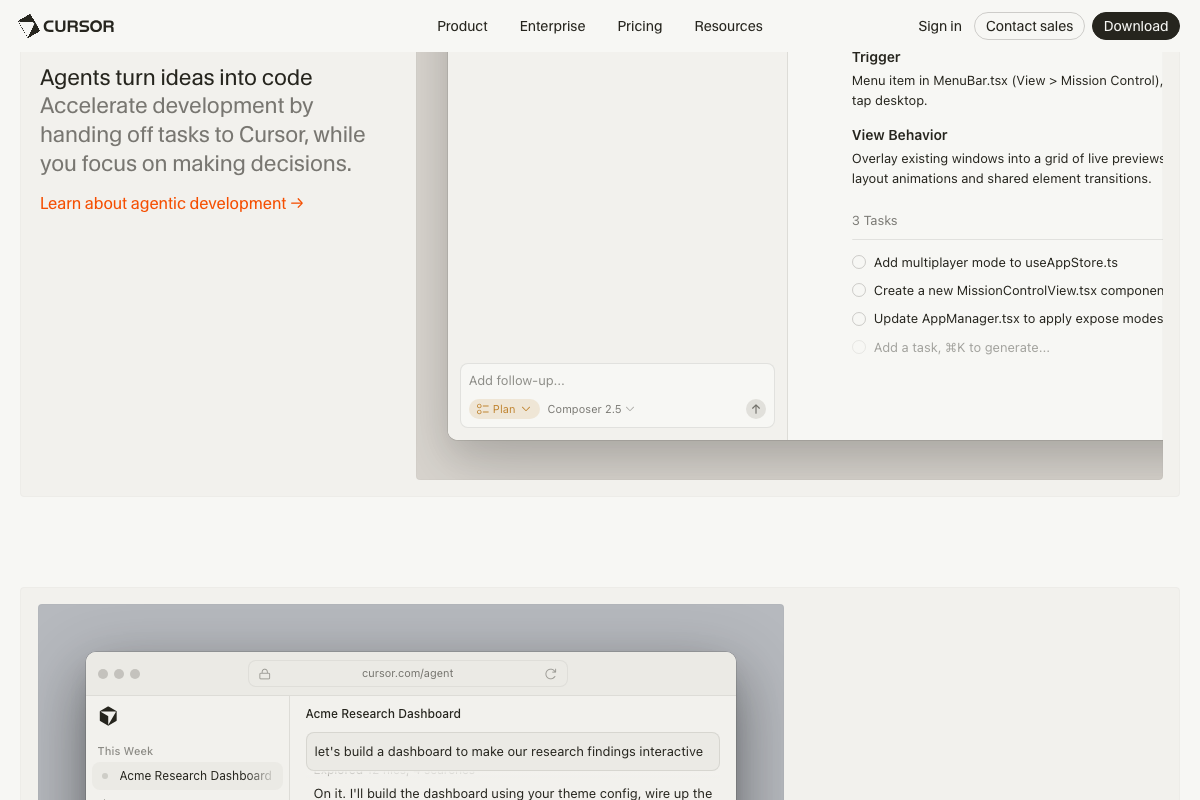Open the Resources menu

point(728,26)
